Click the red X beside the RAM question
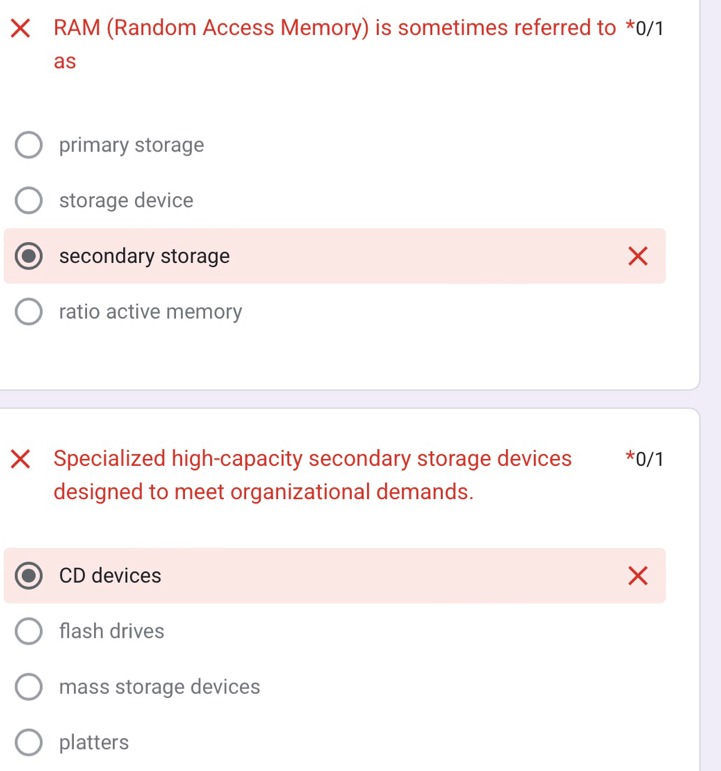The width and height of the screenshot is (721, 771). tap(21, 27)
